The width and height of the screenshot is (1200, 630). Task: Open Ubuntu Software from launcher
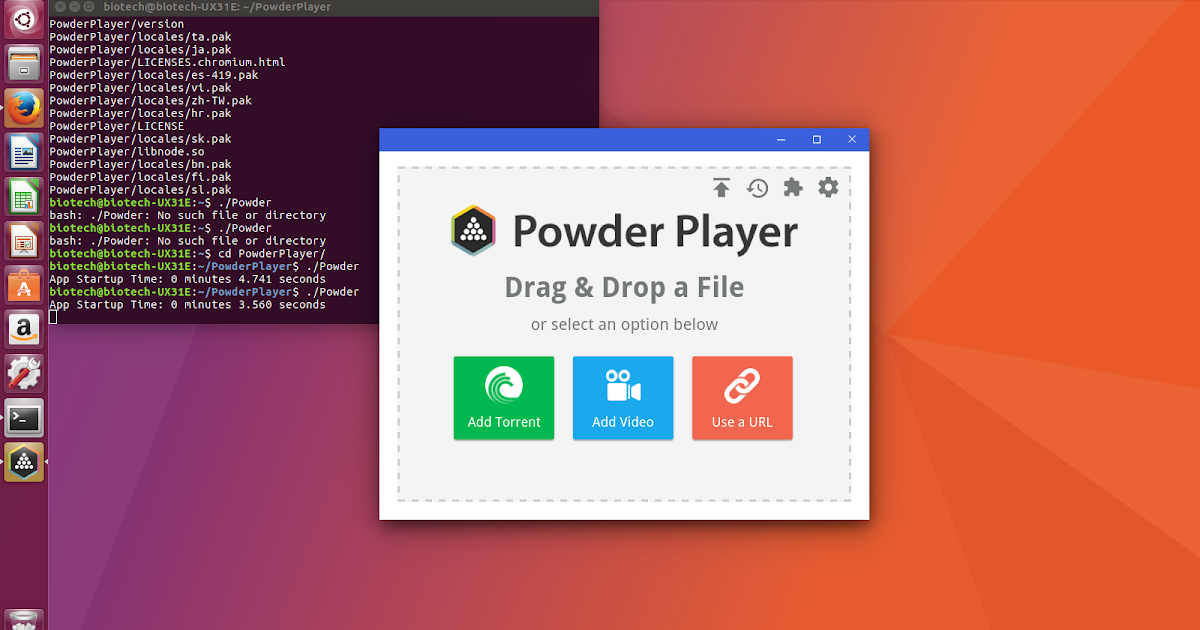click(24, 284)
